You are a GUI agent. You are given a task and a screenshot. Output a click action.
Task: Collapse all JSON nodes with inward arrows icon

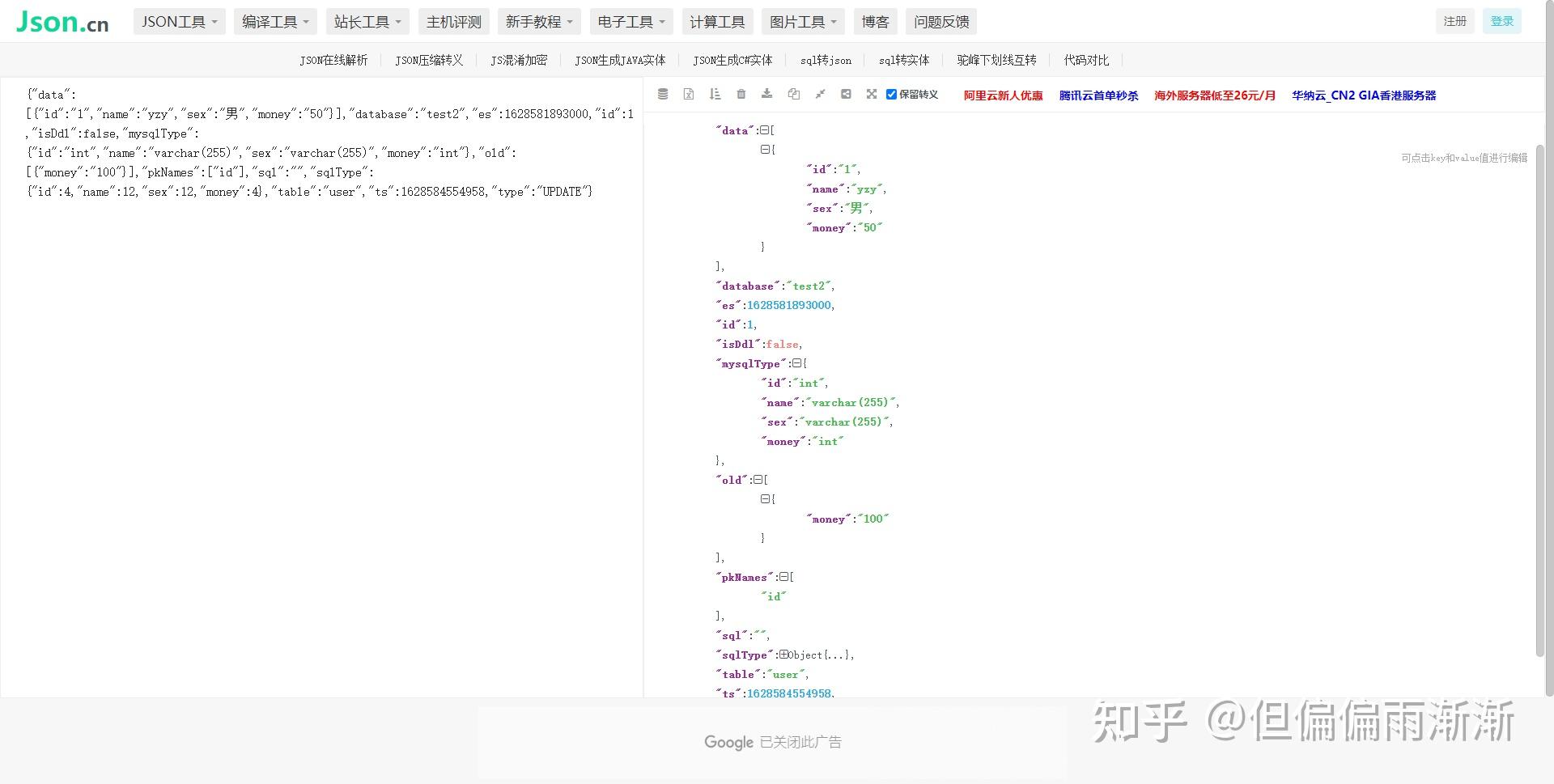point(821,95)
